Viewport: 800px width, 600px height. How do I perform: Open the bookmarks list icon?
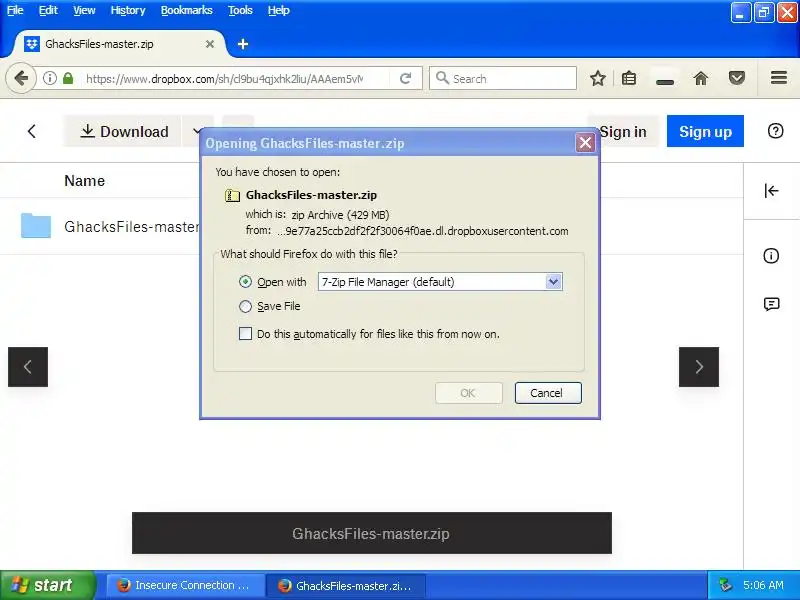pos(629,79)
